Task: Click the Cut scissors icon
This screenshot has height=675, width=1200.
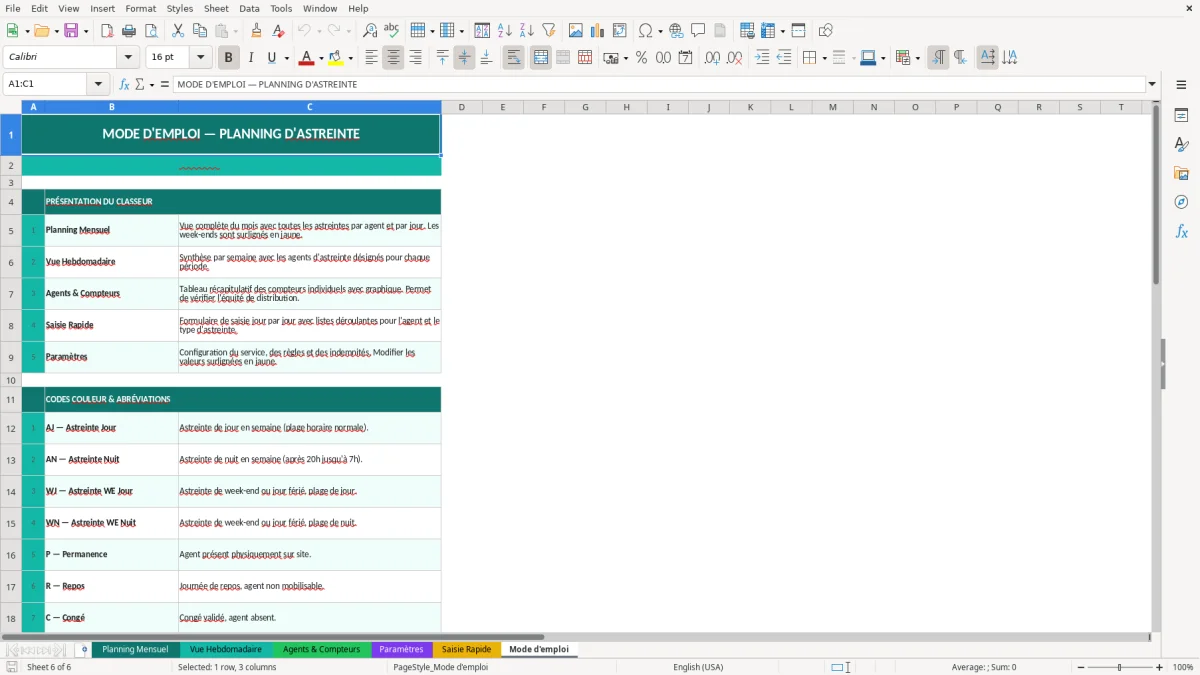Action: pos(178,31)
